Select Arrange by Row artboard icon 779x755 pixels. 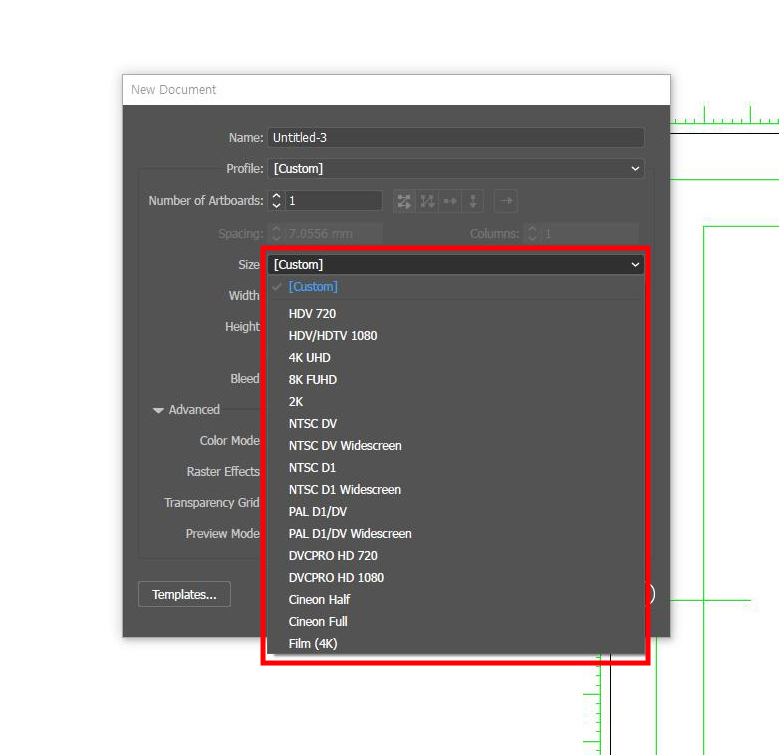[450, 201]
